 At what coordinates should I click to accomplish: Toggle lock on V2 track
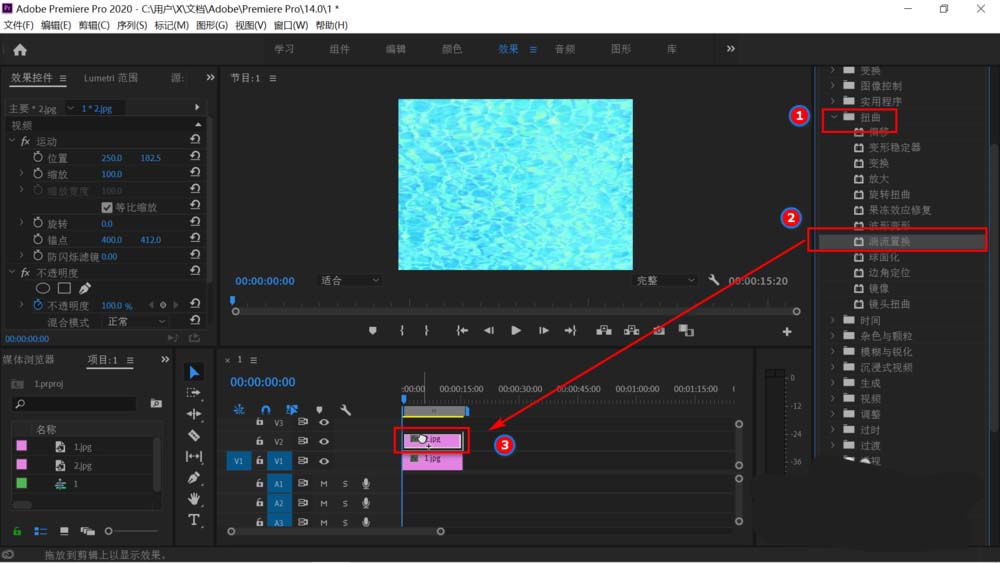point(260,441)
